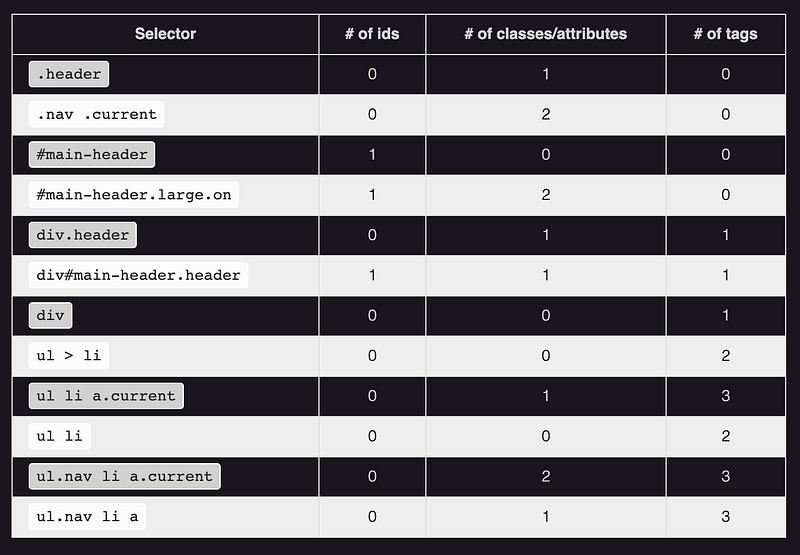
Task: Click the div#main-header.header selector
Action: pyautogui.click(x=138, y=275)
